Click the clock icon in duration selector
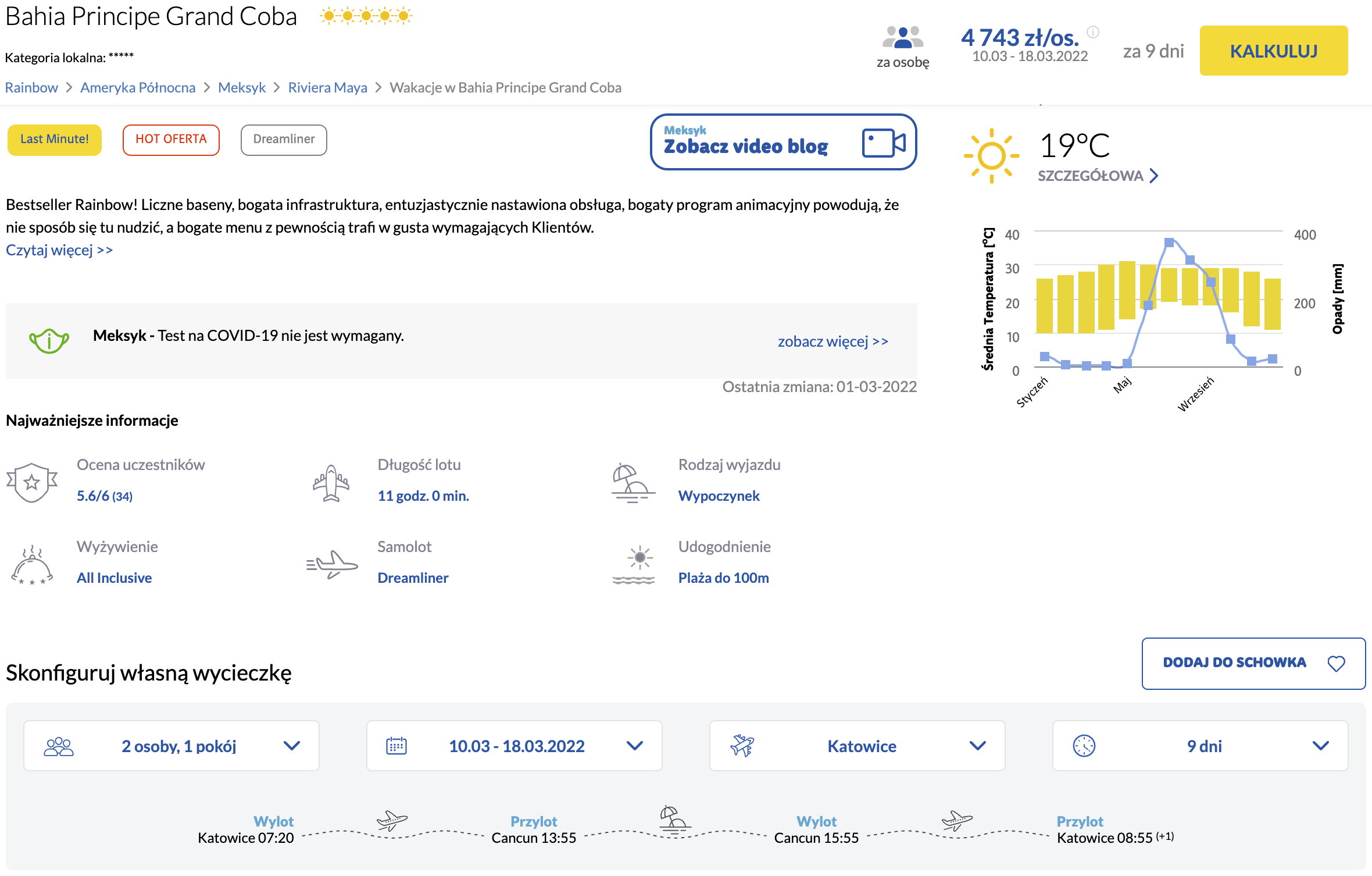The width and height of the screenshot is (1372, 876). click(1084, 746)
